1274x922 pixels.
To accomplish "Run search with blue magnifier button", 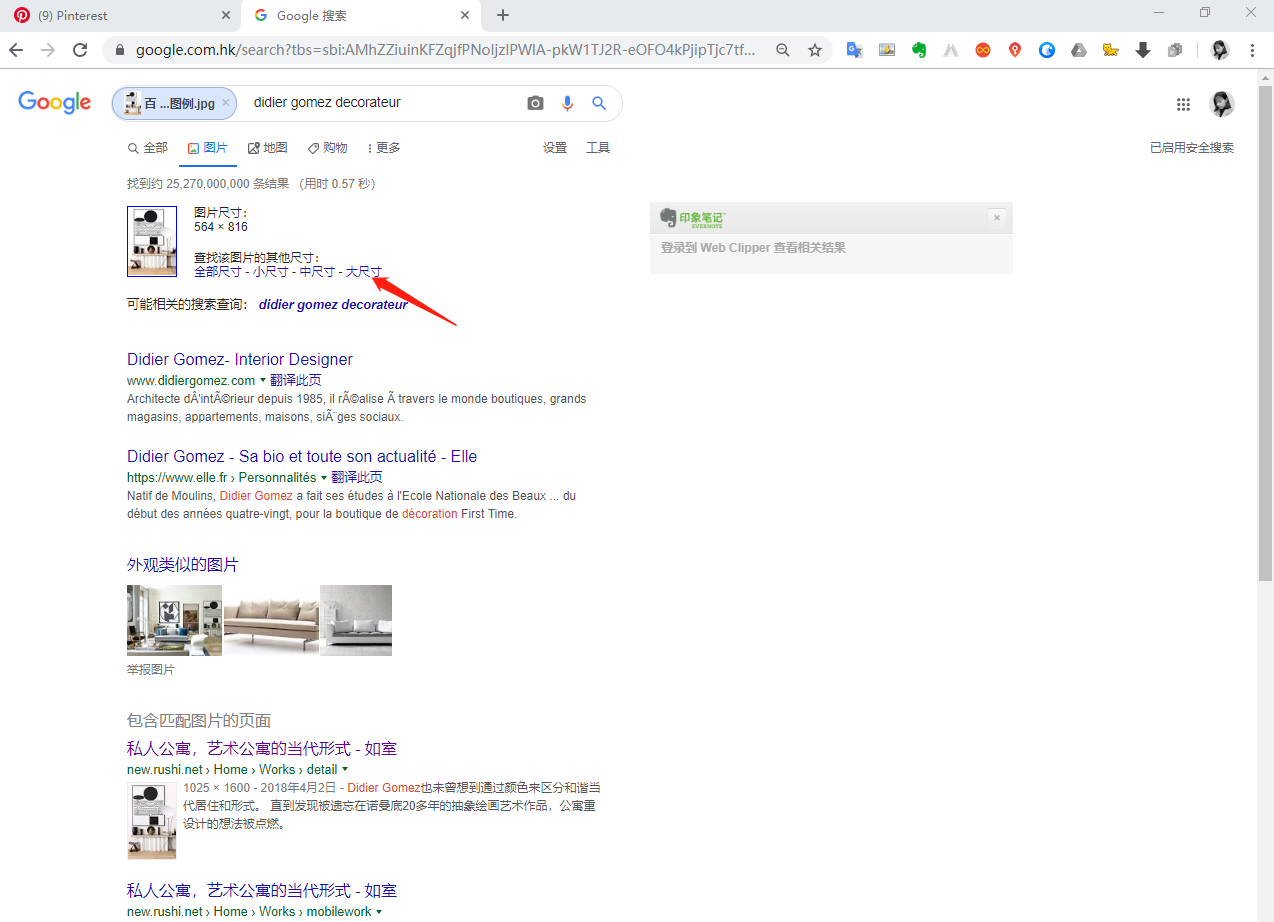I will [599, 103].
